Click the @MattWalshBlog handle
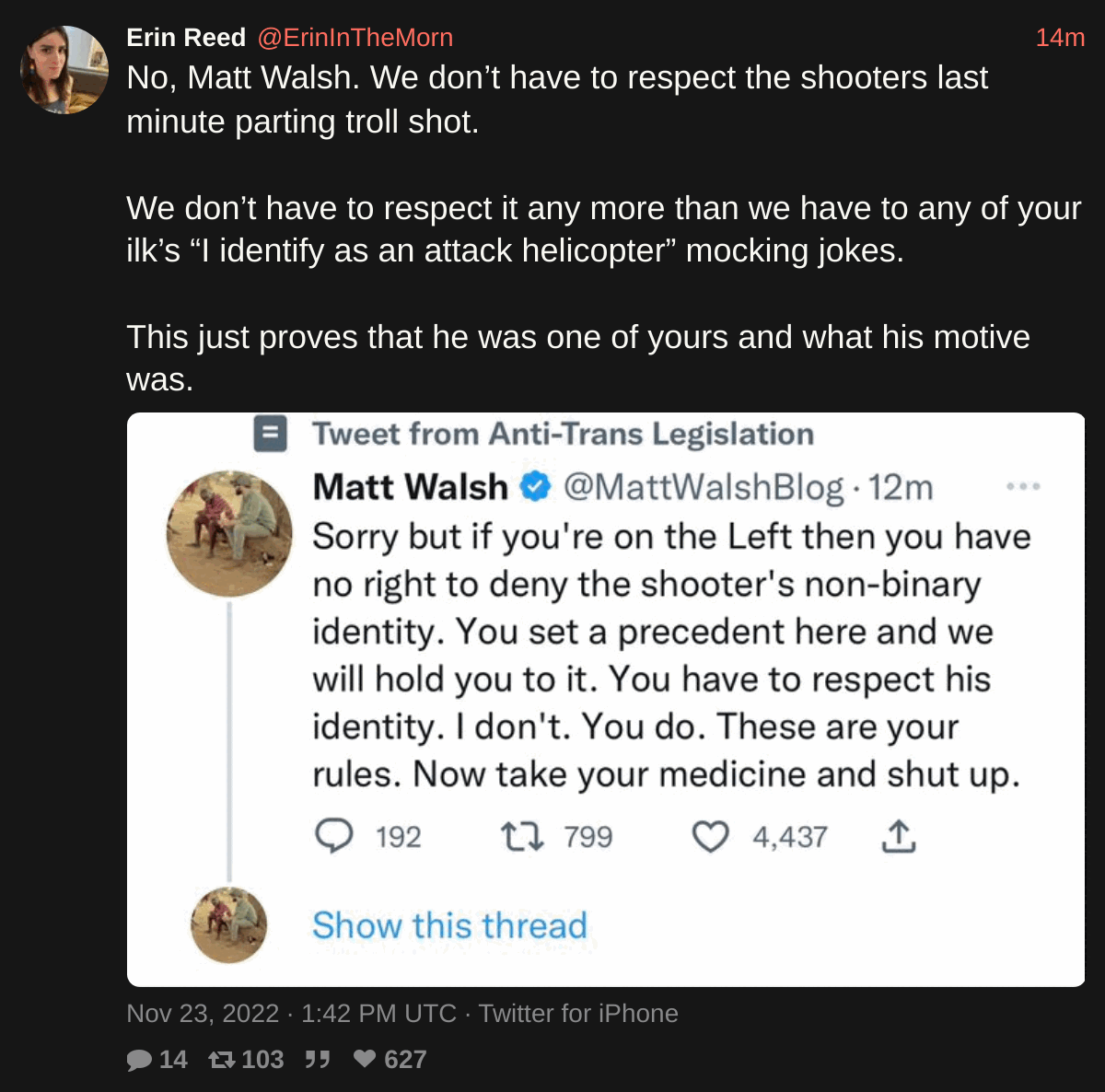The image size is (1105, 1092). (703, 486)
